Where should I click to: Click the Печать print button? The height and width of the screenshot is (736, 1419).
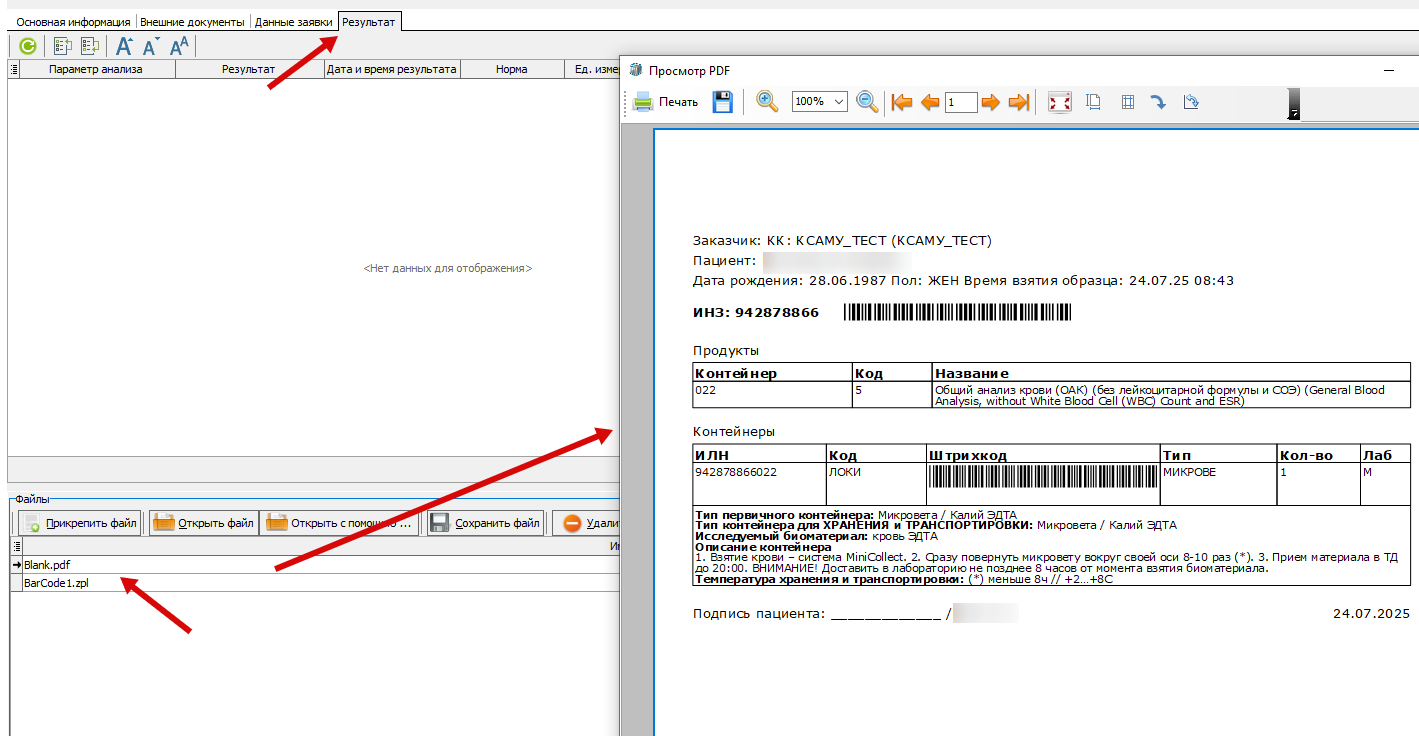(665, 102)
